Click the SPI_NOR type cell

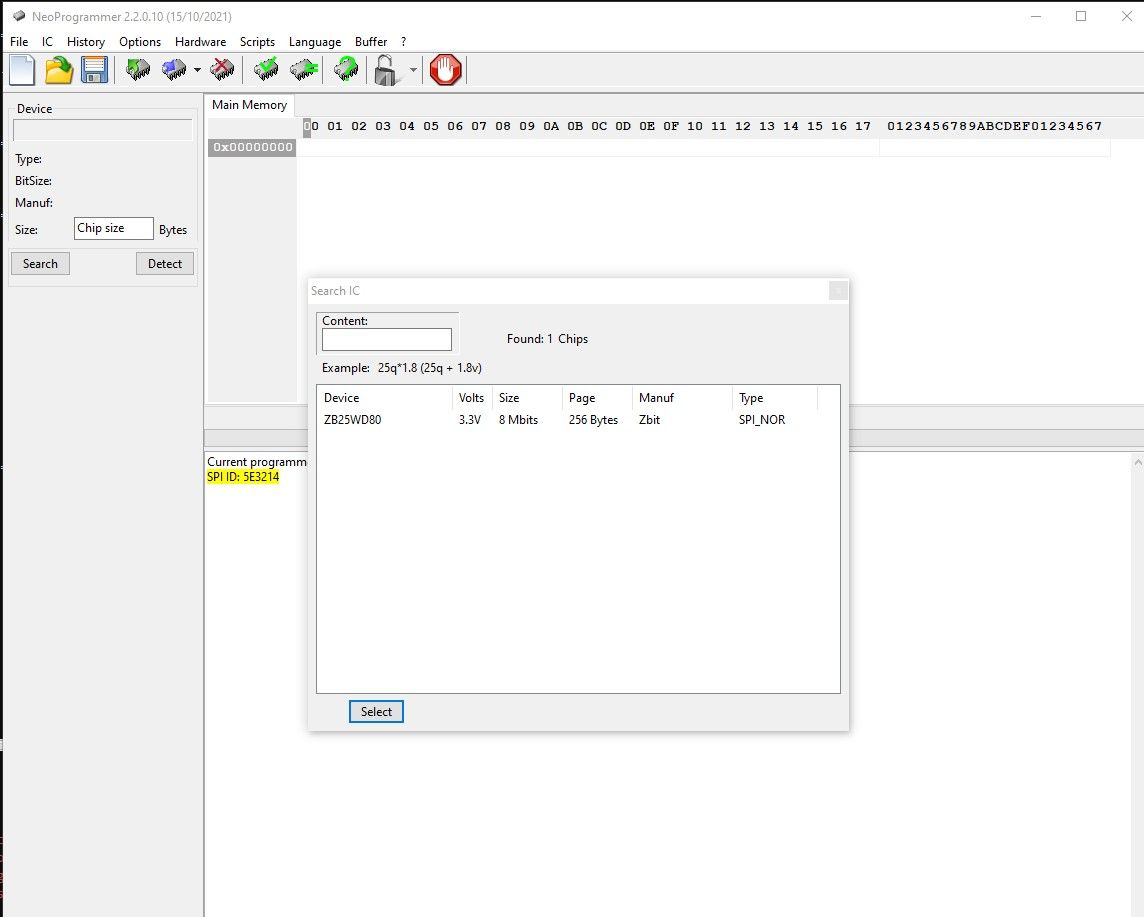point(762,419)
